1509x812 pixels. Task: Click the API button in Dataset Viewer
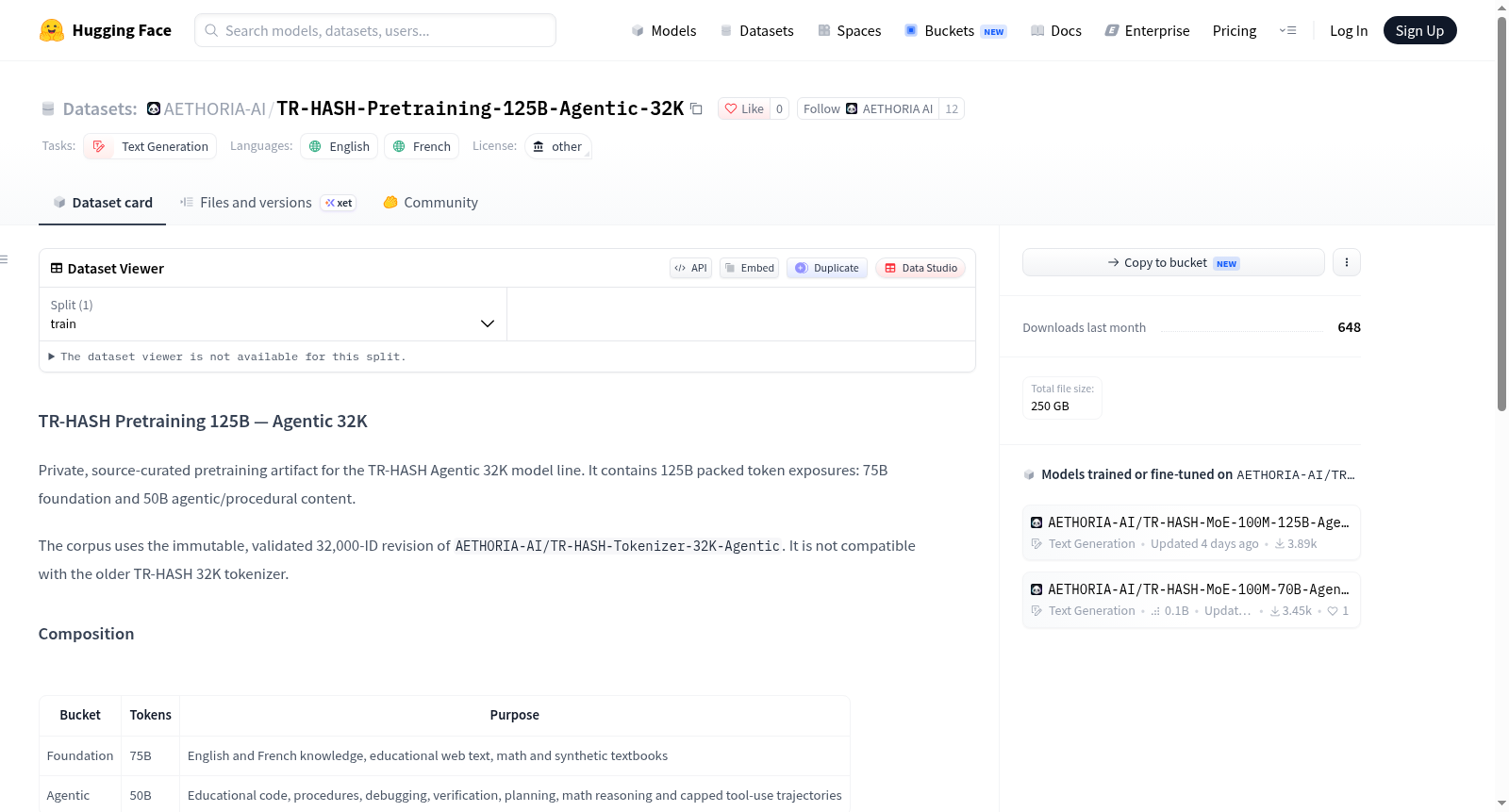pos(690,268)
